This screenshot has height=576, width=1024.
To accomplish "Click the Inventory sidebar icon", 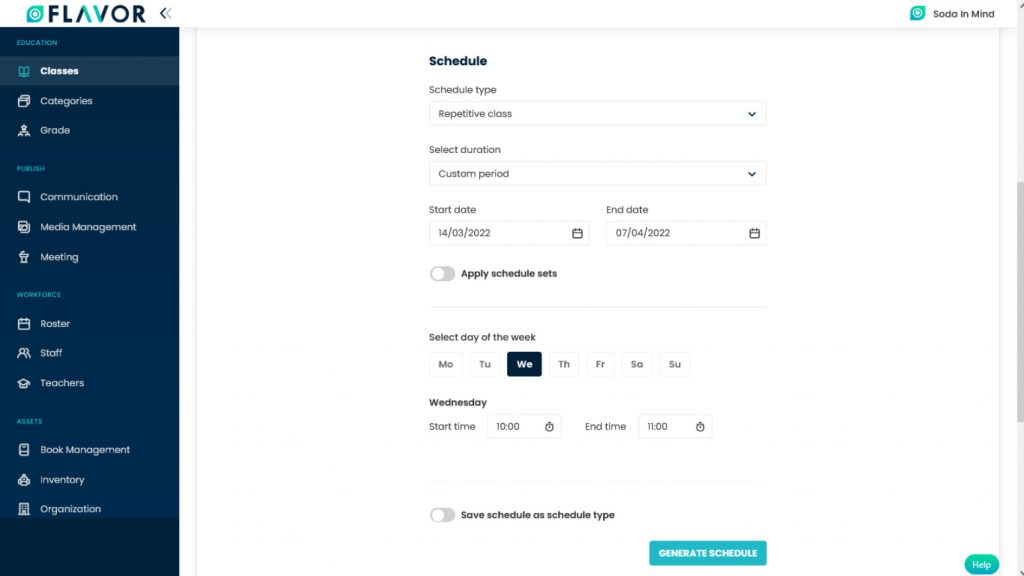I will [x=24, y=479].
